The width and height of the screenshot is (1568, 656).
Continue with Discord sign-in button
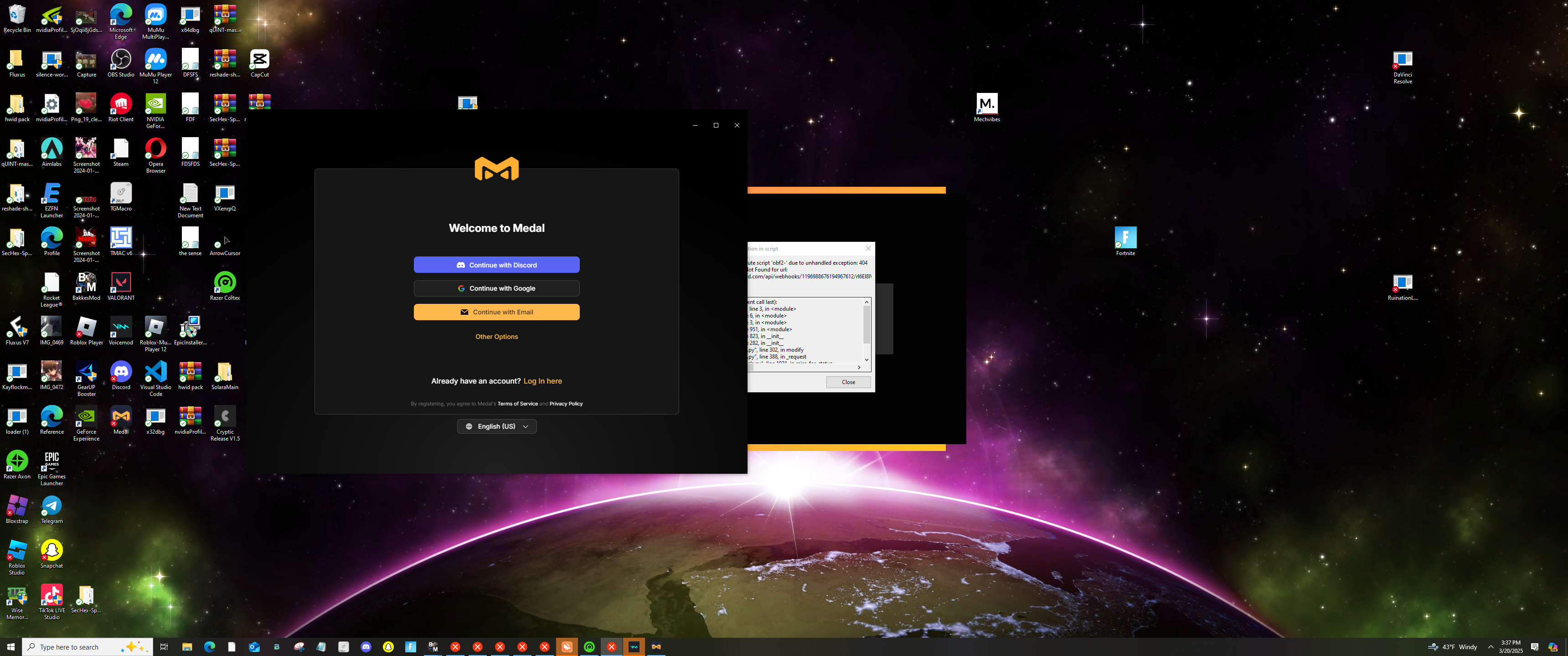(x=496, y=265)
